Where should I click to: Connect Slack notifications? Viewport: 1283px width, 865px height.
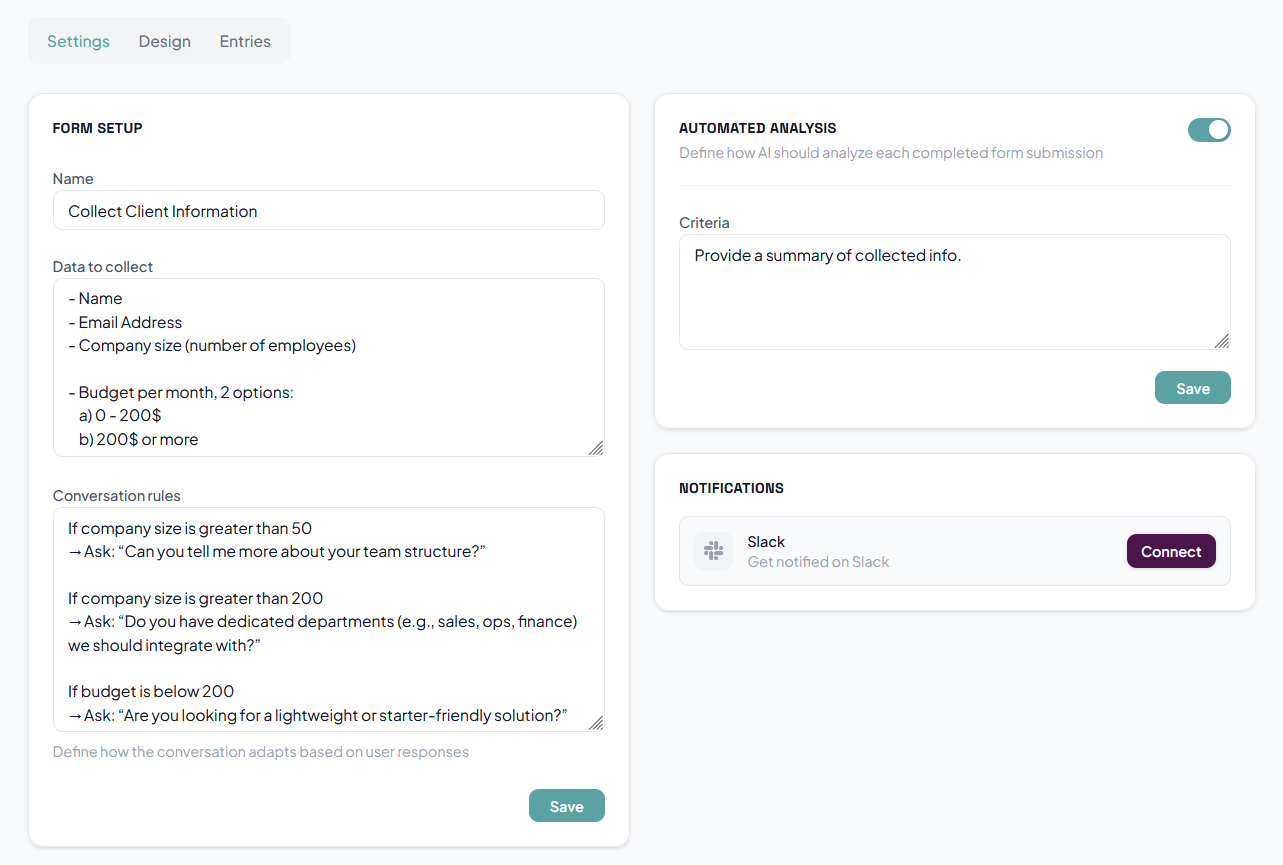point(1171,551)
